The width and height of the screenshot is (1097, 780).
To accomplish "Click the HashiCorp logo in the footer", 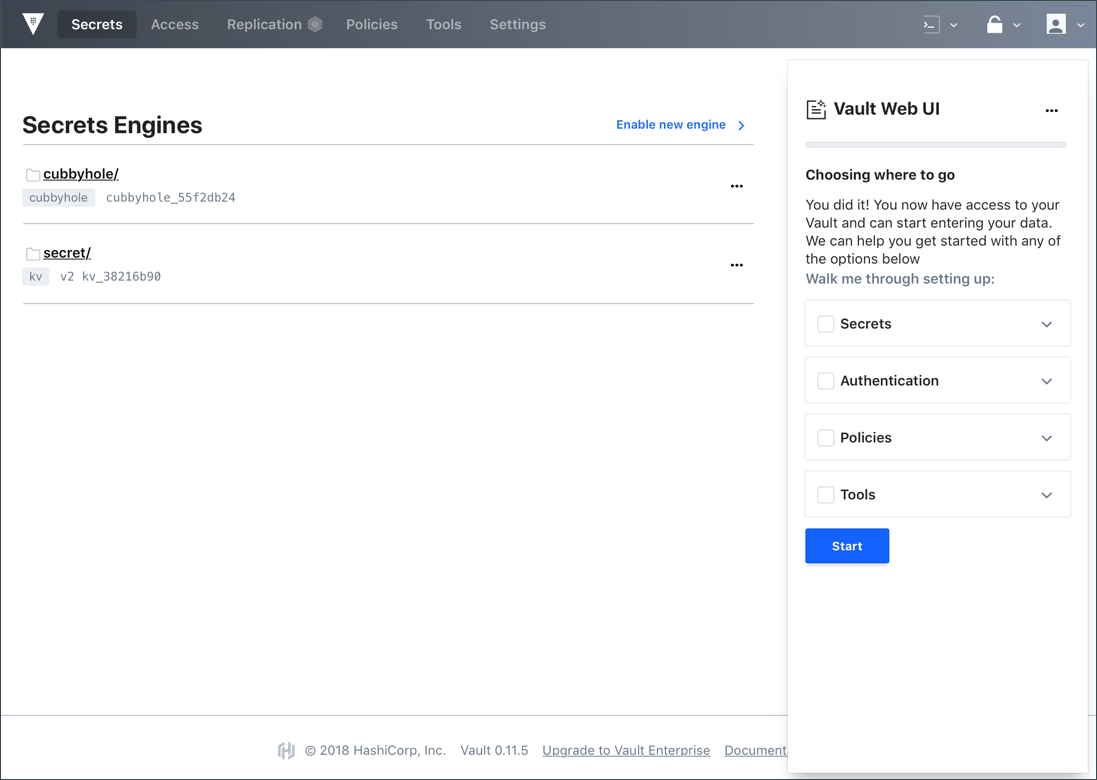I will tap(286, 751).
